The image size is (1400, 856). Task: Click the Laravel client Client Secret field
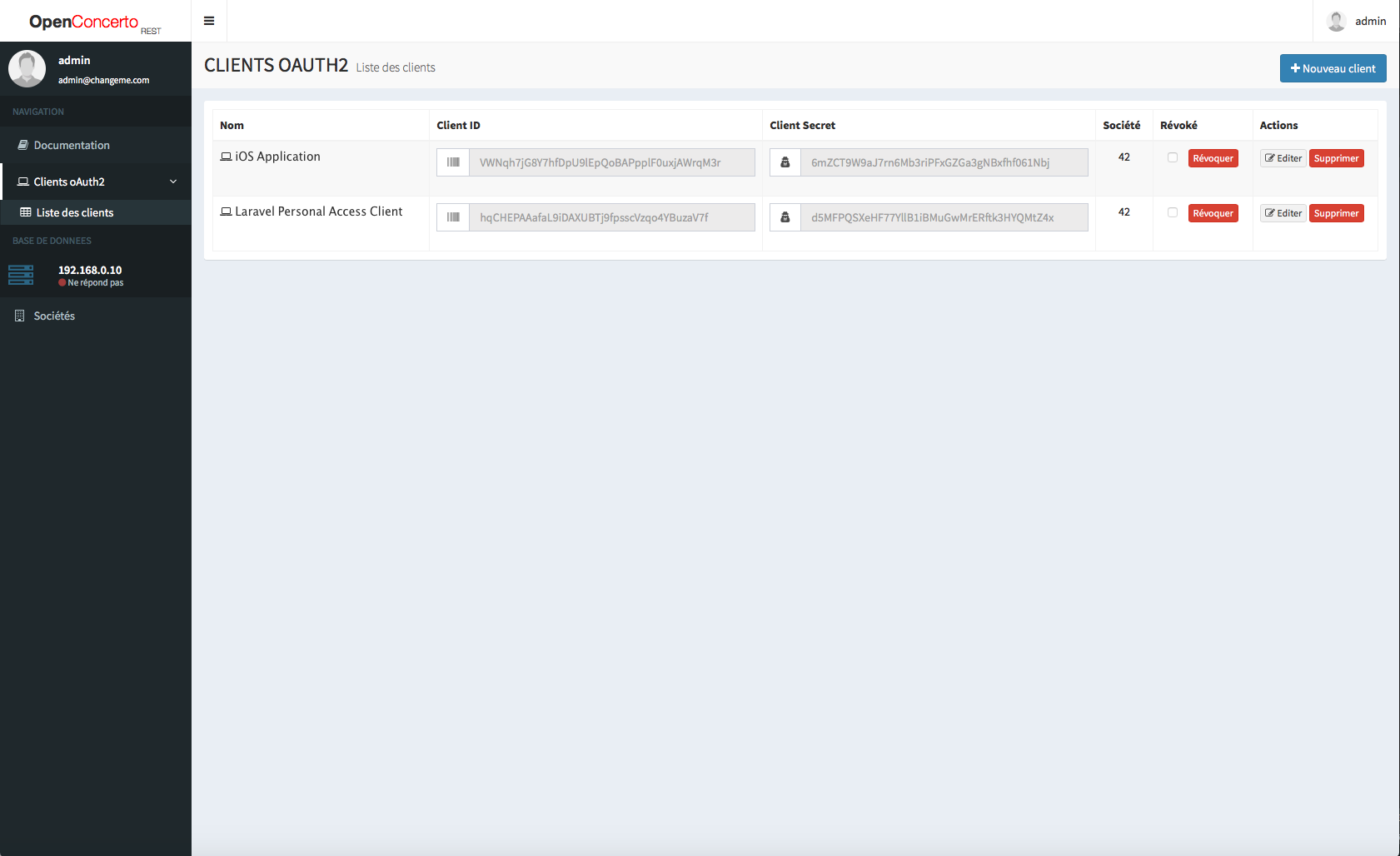(944, 217)
